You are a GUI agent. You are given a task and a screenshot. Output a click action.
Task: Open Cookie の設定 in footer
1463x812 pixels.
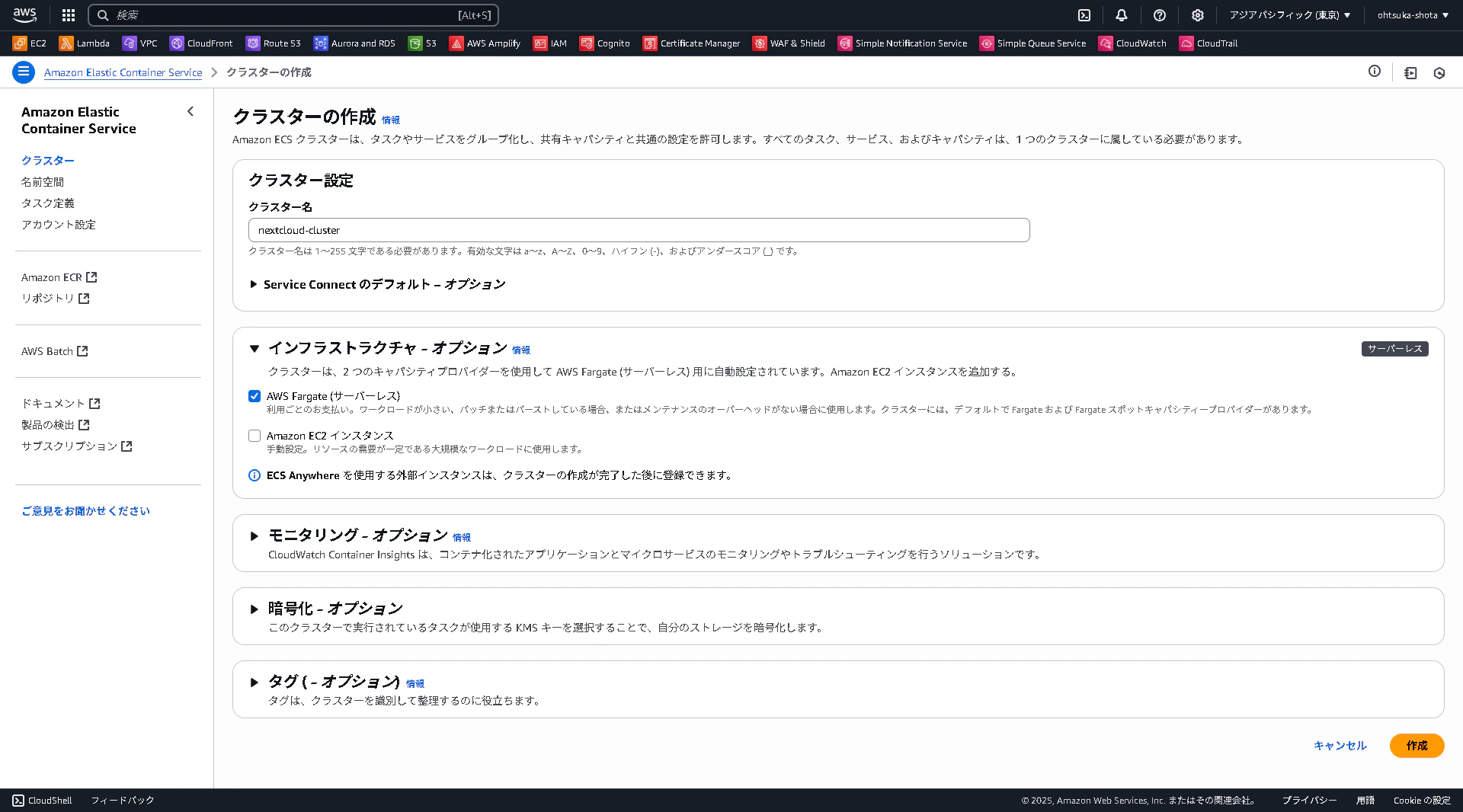[1422, 801]
